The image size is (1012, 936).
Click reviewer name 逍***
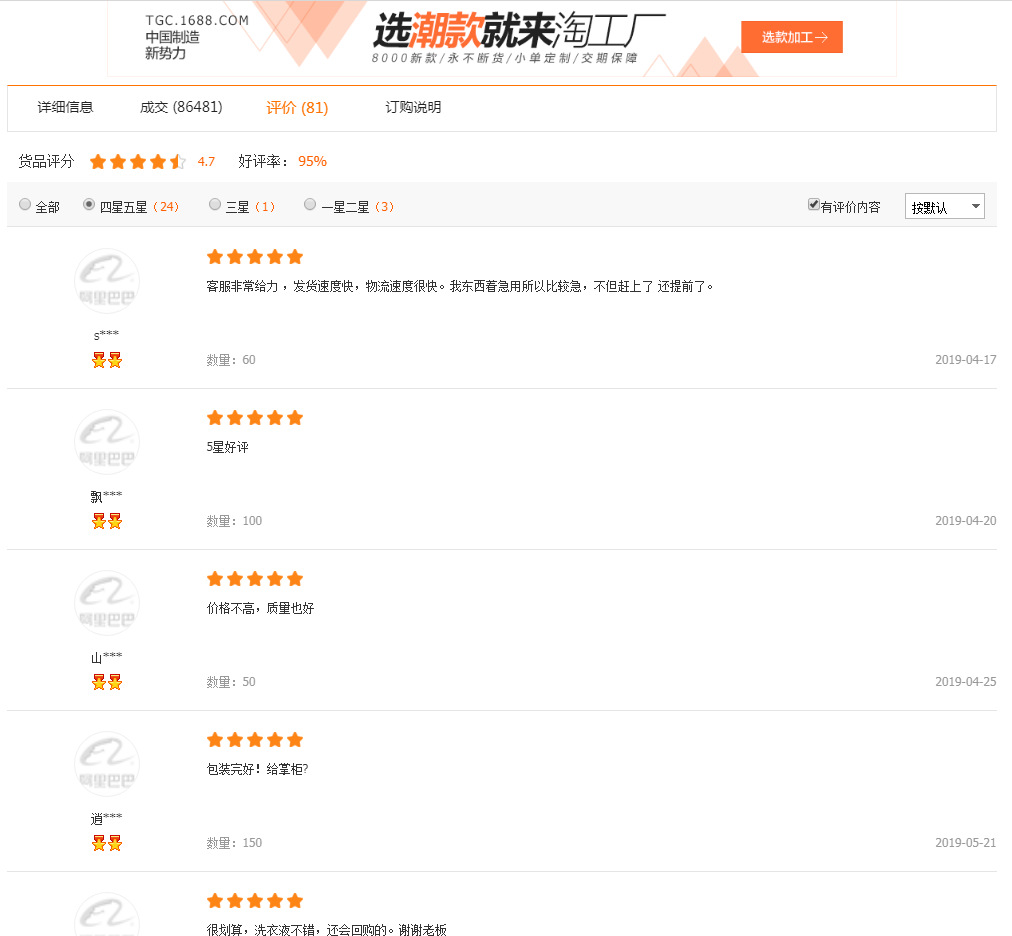(x=106, y=819)
